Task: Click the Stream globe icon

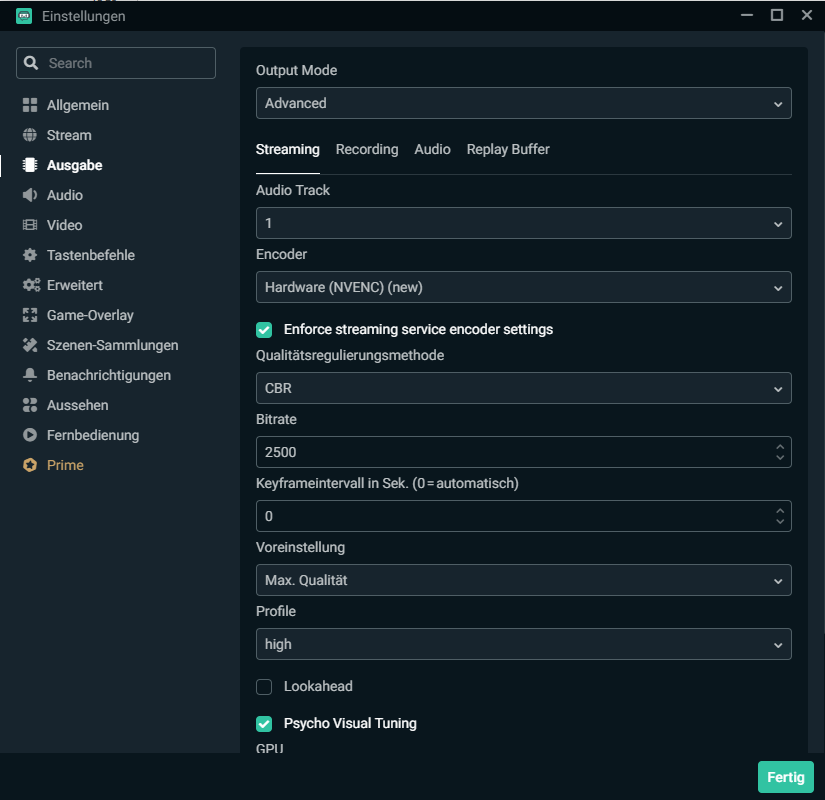Action: click(x=30, y=135)
